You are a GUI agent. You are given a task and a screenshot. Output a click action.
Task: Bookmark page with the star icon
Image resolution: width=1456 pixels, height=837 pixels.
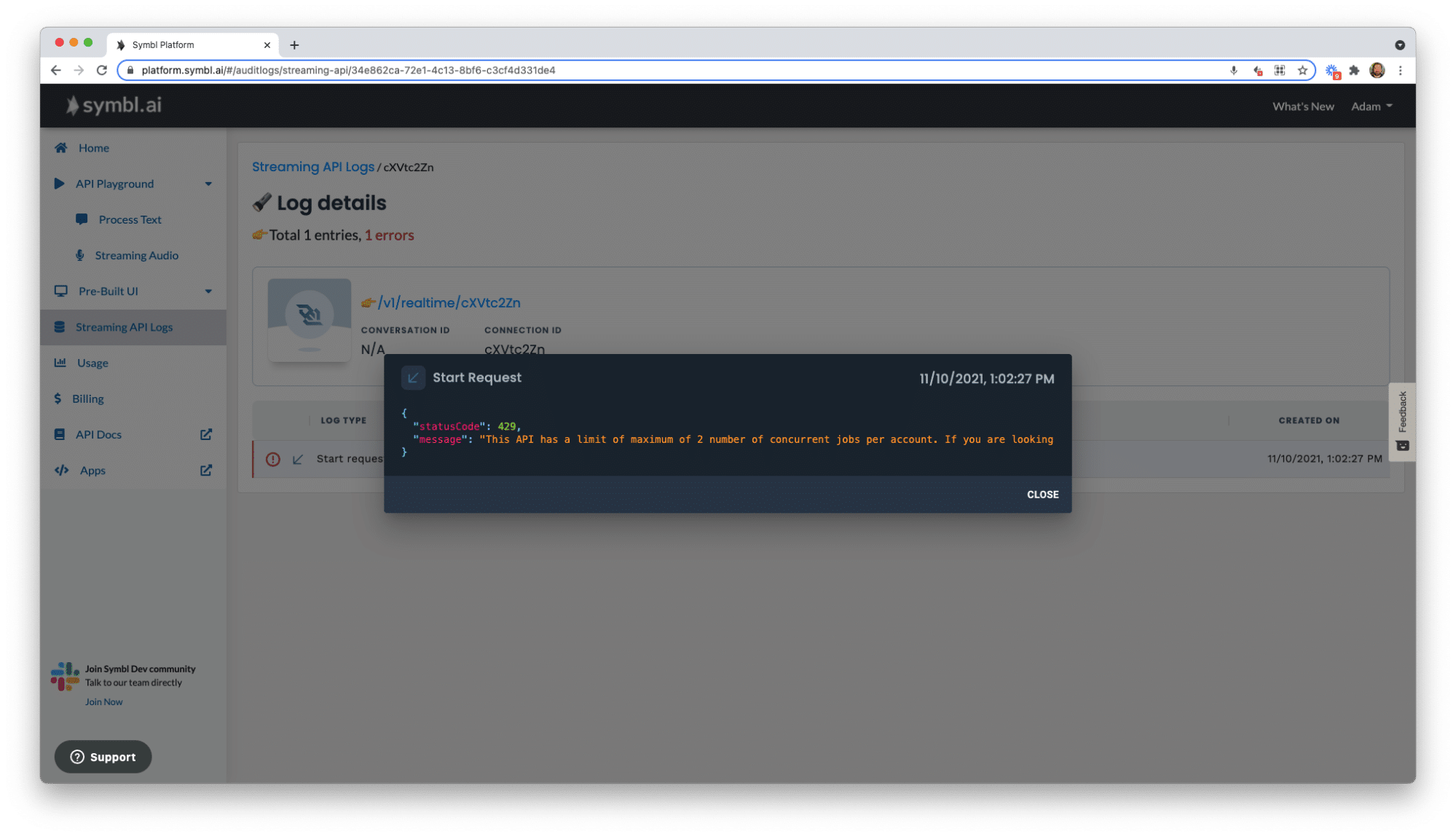point(1302,70)
